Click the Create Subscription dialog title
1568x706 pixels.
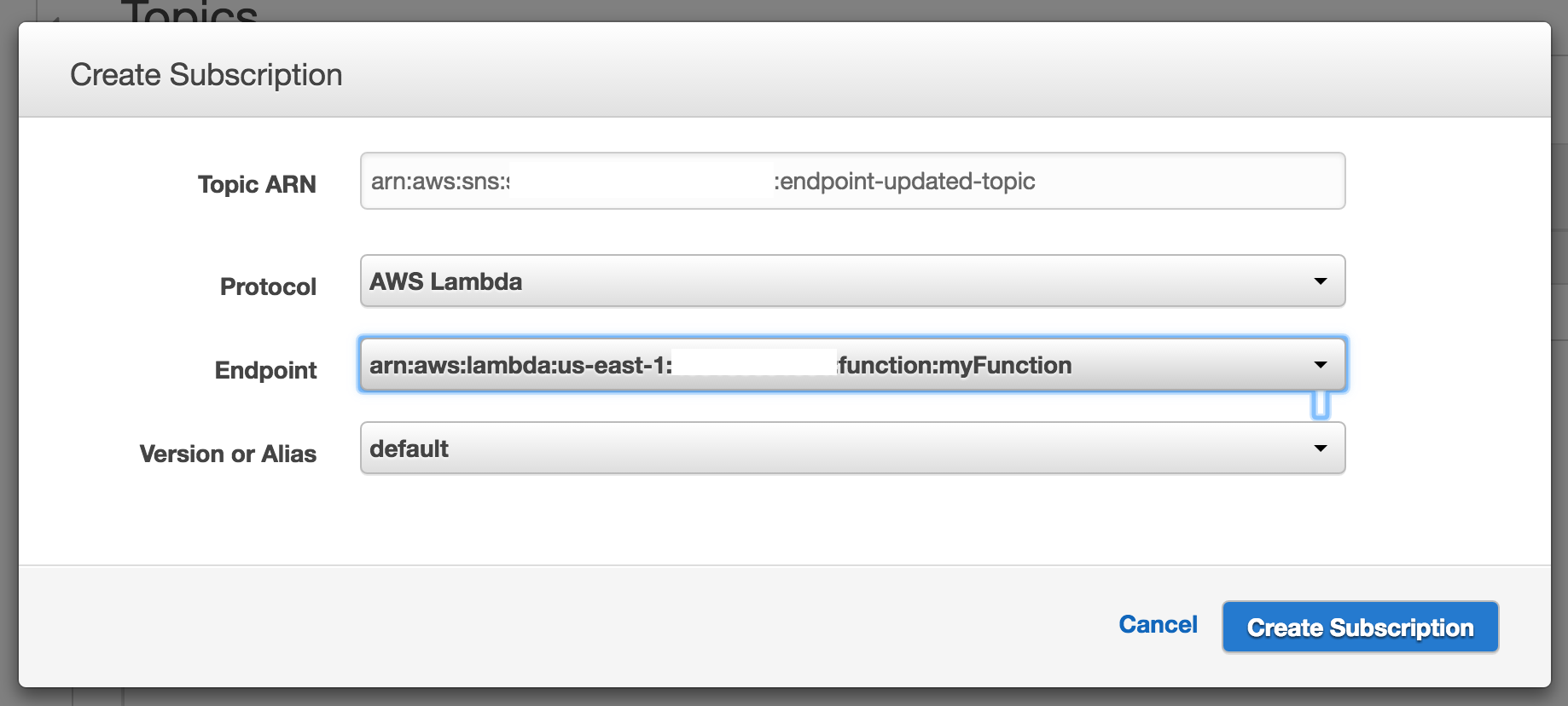click(206, 74)
